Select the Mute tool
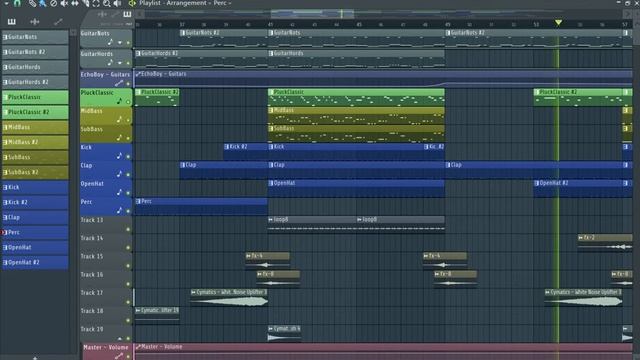This screenshot has width=640, height=360. pyautogui.click(x=64, y=3)
